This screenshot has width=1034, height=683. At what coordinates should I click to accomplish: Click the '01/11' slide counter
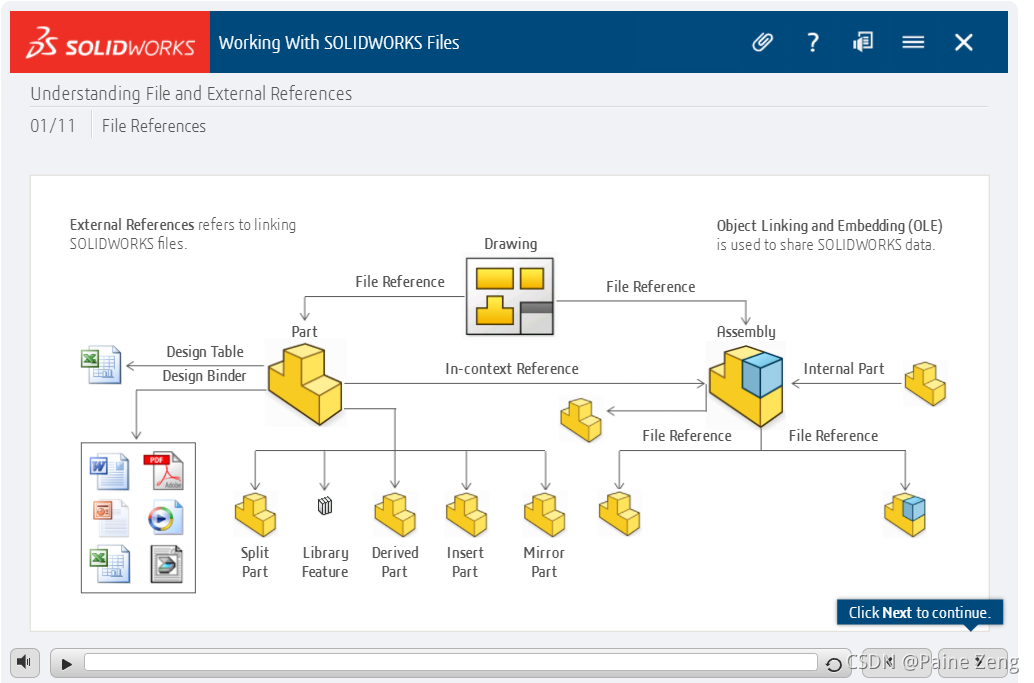click(53, 125)
